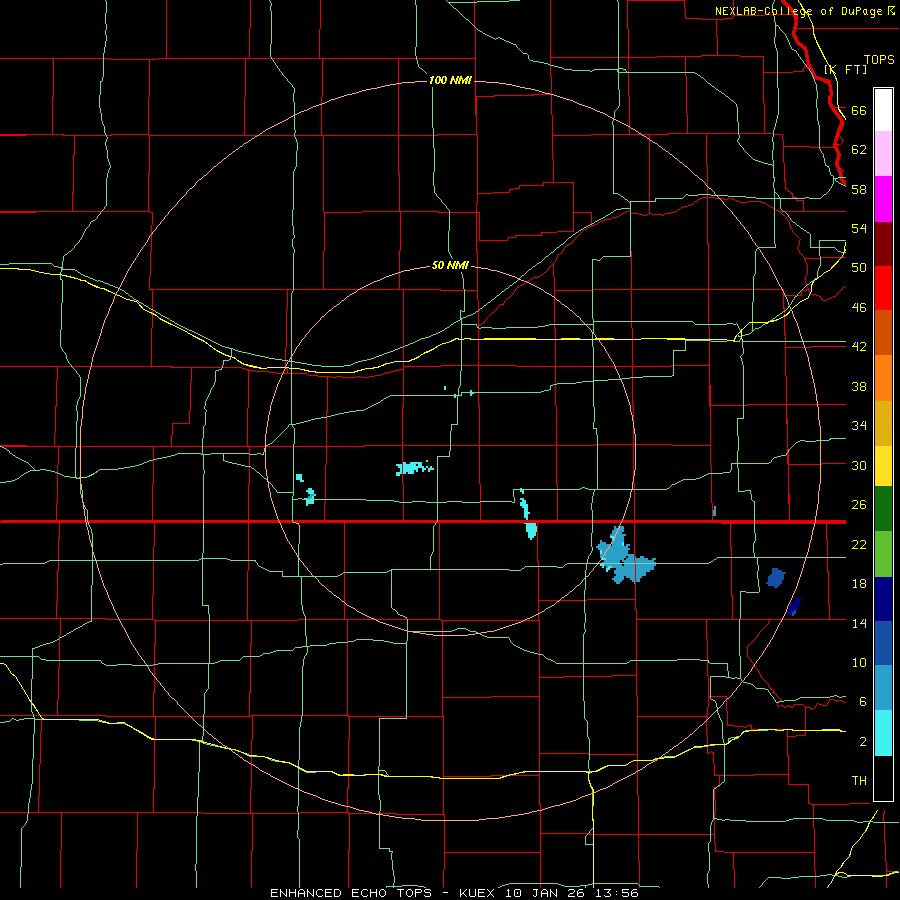Select the light green legend color block
Viewport: 900px width, 900px height.
coord(883,554)
